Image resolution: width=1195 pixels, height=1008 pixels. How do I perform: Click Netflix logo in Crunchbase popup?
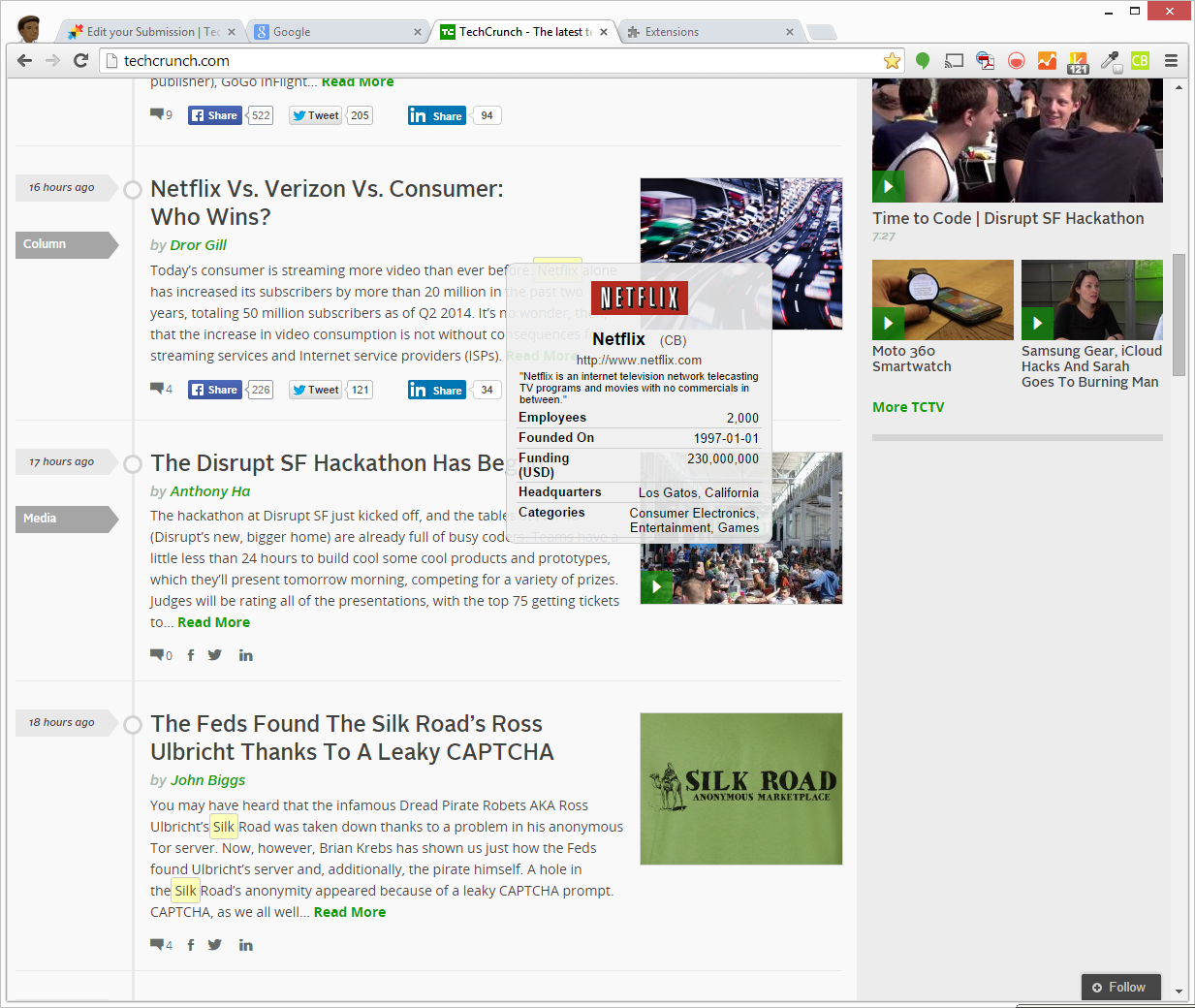pyautogui.click(x=639, y=298)
